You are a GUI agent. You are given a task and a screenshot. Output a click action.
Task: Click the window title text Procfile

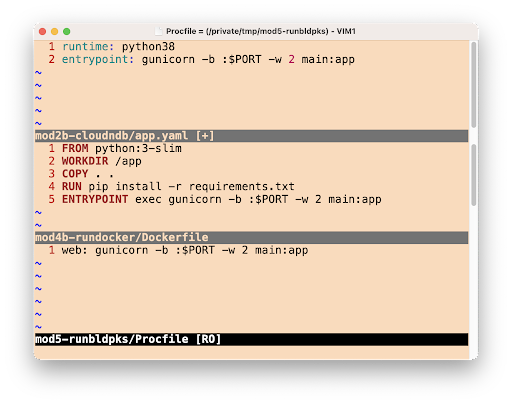(x=181, y=31)
